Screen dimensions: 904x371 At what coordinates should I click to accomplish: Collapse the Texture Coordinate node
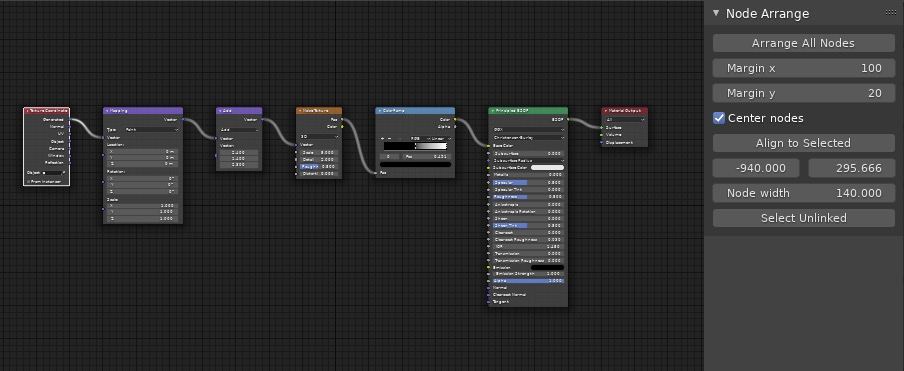(x=28, y=111)
